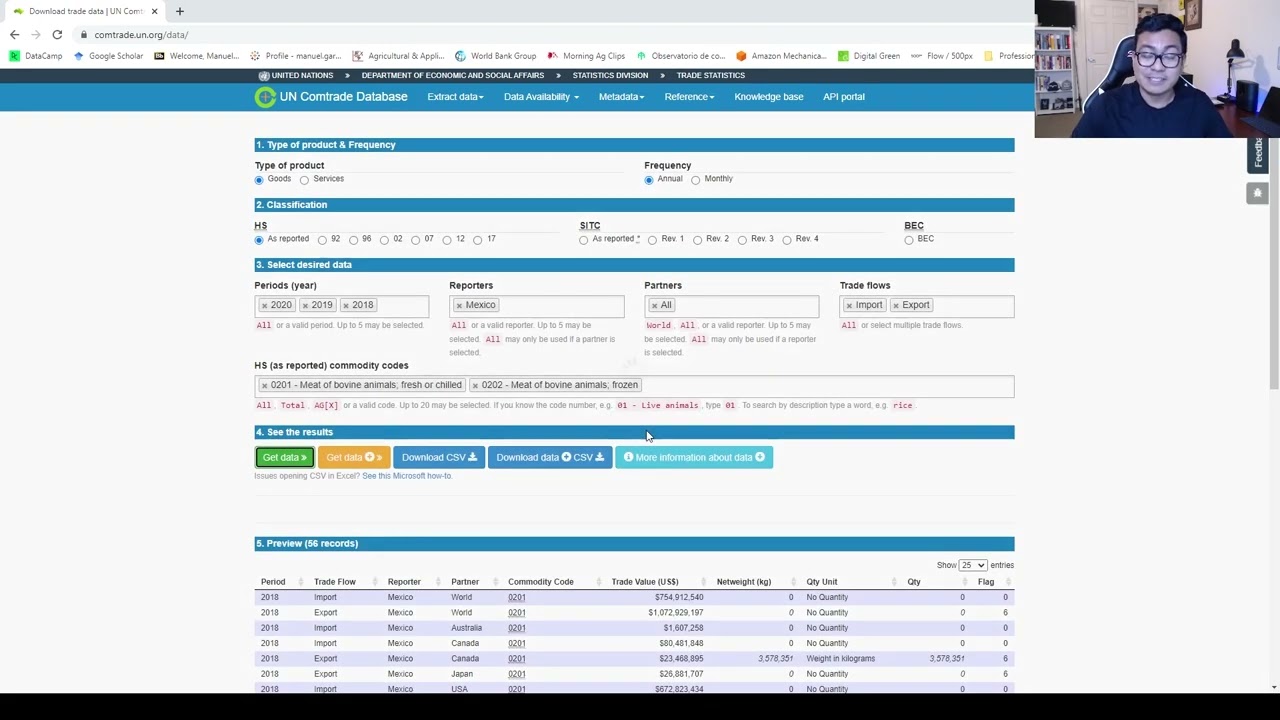
Task: Select HS 92 classification
Action: (322, 240)
